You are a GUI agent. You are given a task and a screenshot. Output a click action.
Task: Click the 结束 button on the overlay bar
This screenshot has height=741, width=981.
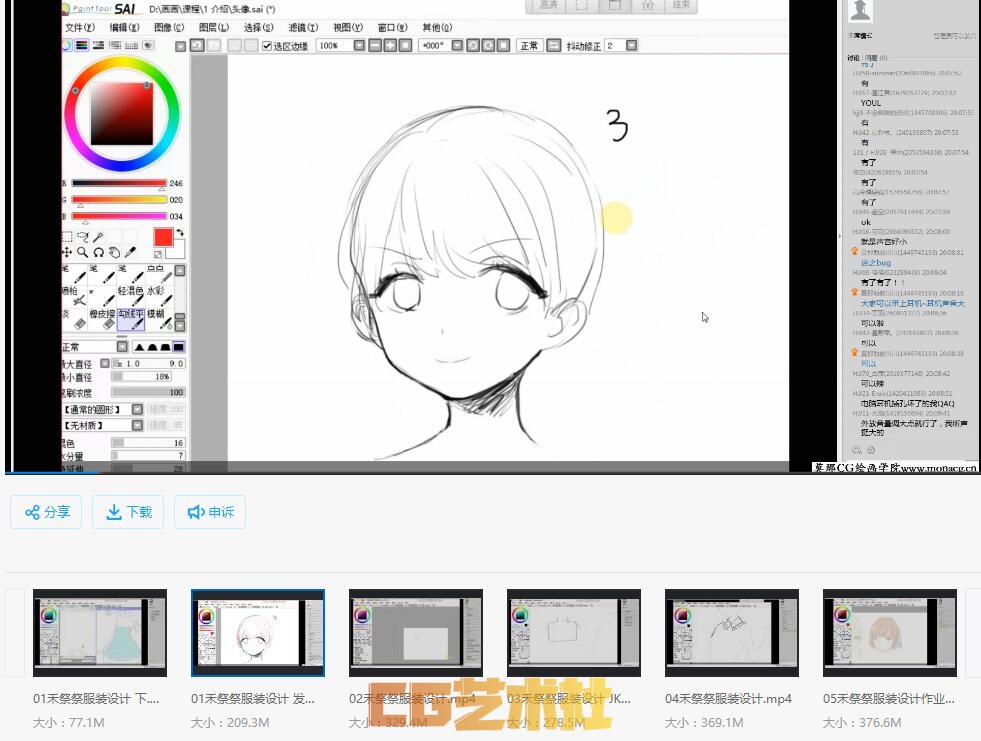681,5
